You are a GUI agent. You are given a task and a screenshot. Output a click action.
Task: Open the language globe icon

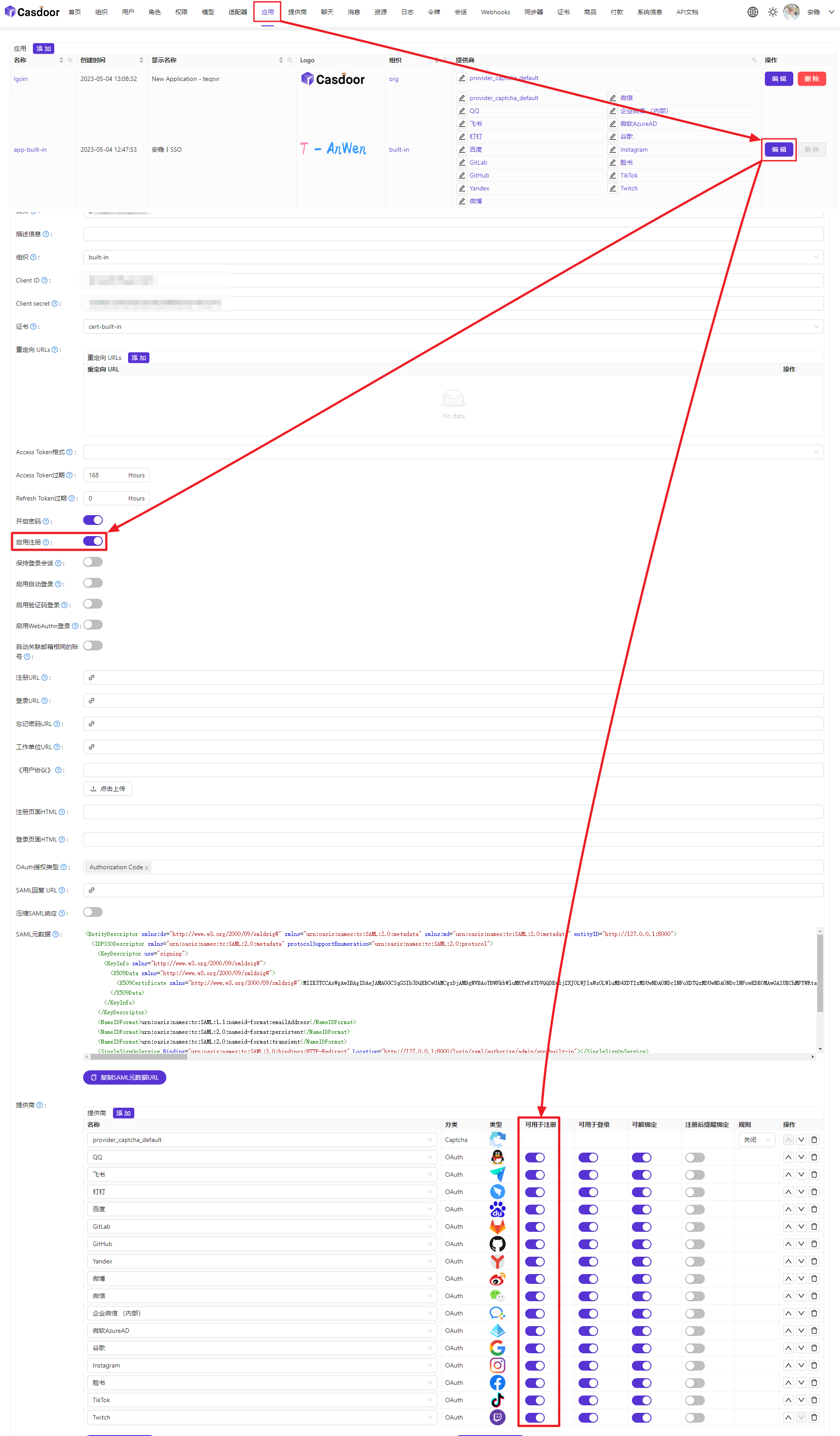tap(752, 12)
